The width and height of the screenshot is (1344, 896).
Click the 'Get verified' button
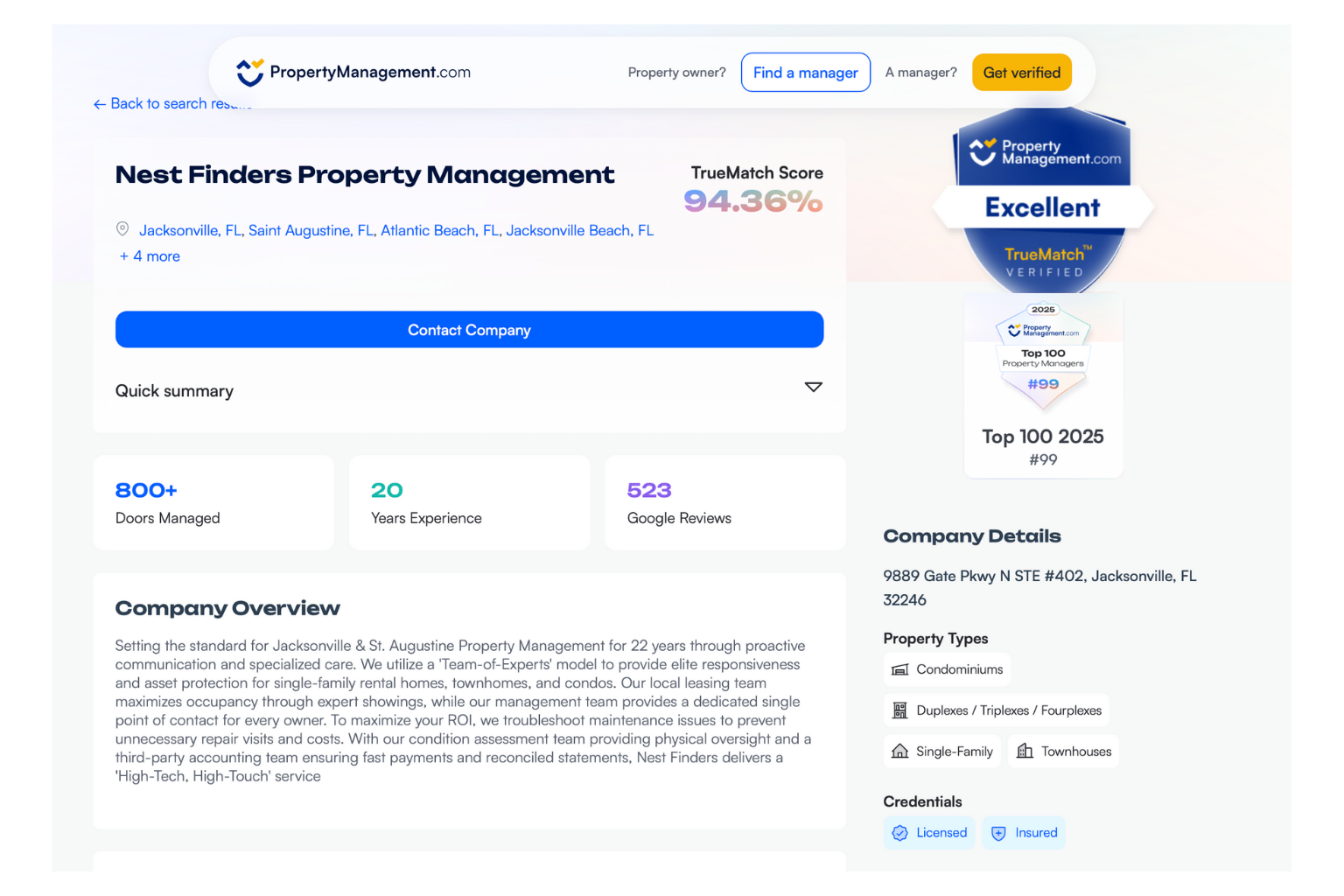pyautogui.click(x=1021, y=72)
